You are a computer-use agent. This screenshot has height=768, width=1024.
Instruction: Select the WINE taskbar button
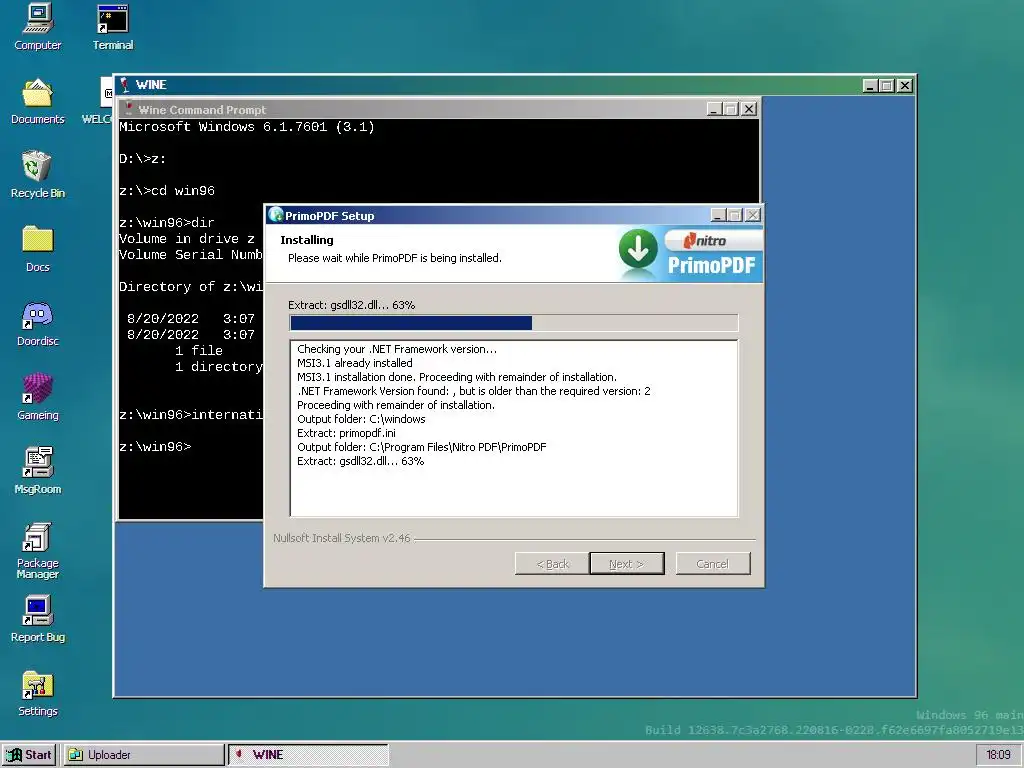[x=308, y=755]
